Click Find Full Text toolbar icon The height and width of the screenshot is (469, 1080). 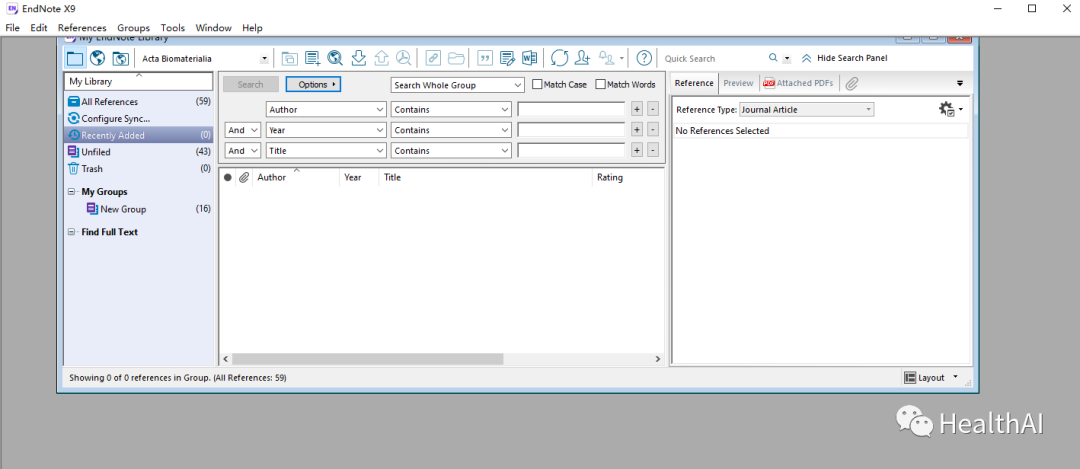tap(404, 59)
